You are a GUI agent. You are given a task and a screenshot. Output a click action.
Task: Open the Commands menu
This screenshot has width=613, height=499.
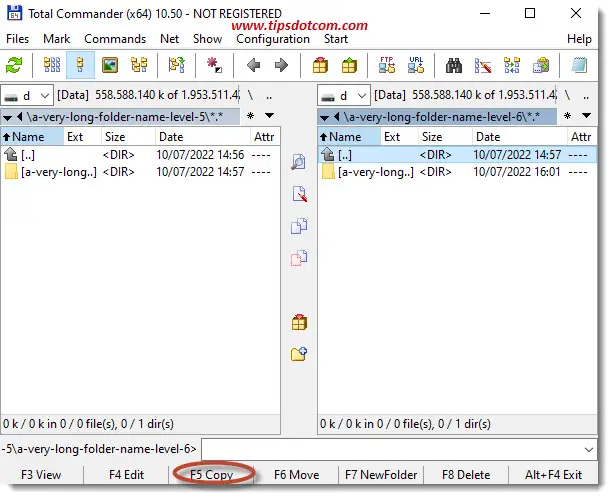(115, 39)
